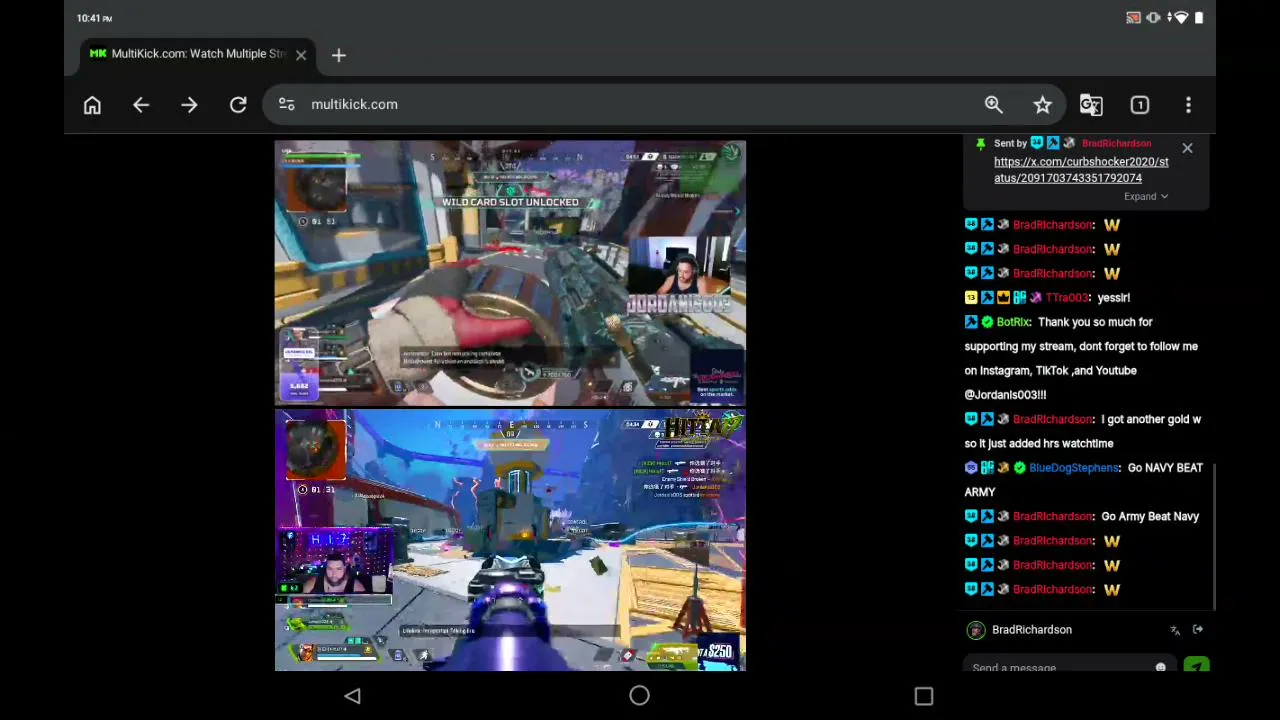Click TTra003's yellow 13 subscriber badge

click(971, 297)
